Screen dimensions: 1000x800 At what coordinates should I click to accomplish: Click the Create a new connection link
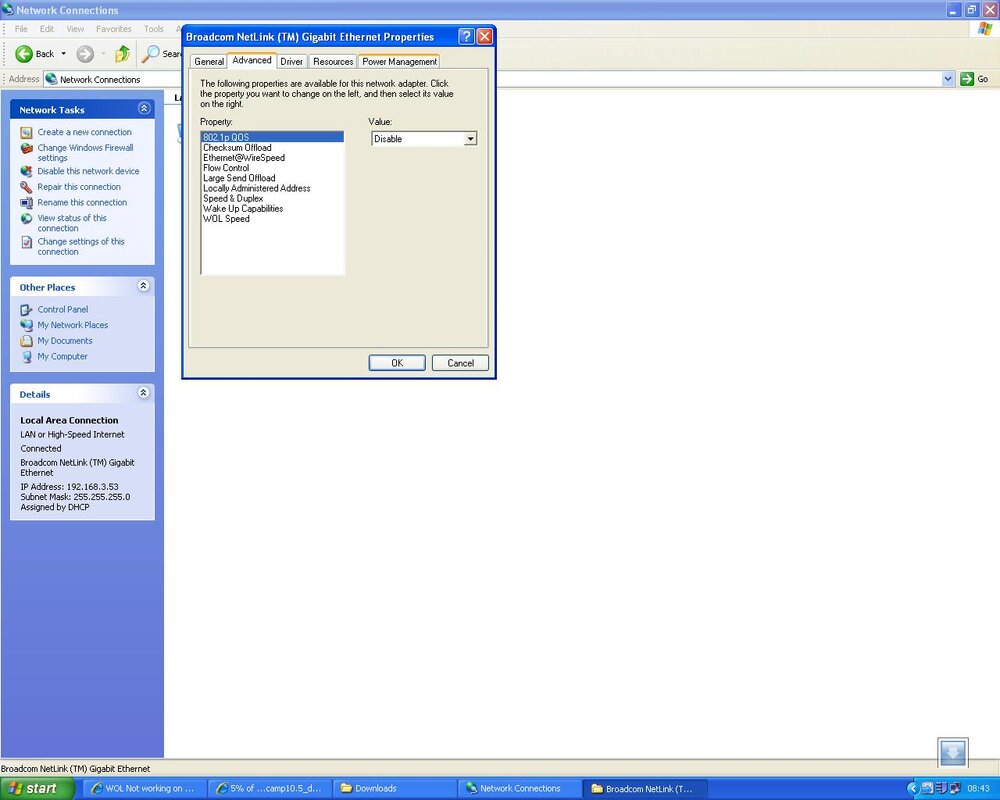point(84,132)
